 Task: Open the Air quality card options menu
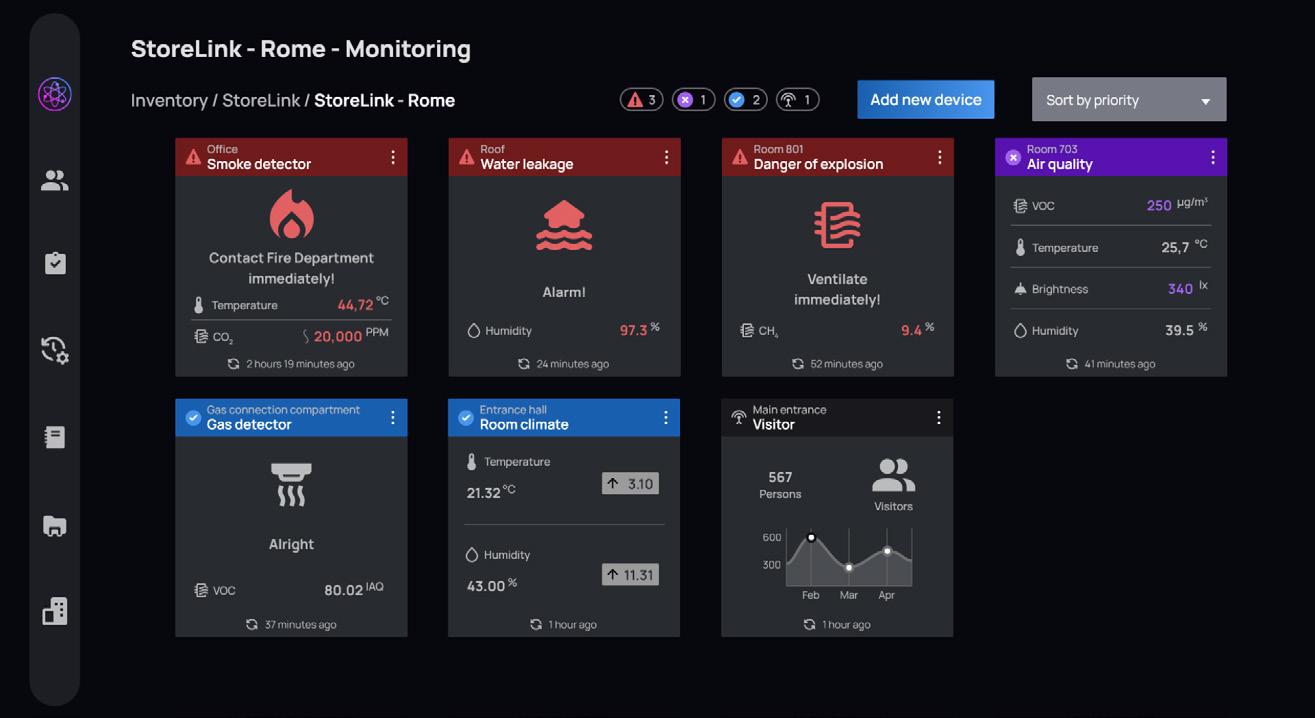point(1213,157)
